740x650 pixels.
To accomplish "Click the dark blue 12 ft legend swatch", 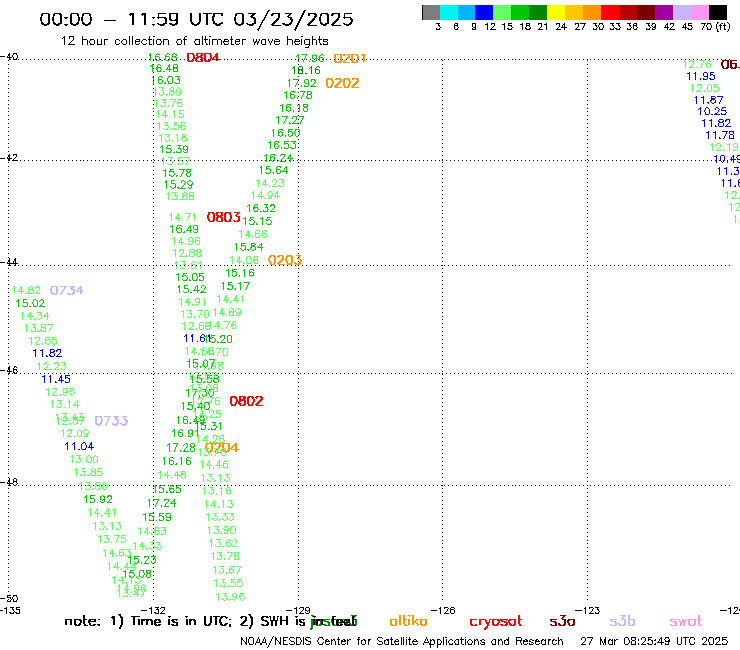I will pos(484,12).
